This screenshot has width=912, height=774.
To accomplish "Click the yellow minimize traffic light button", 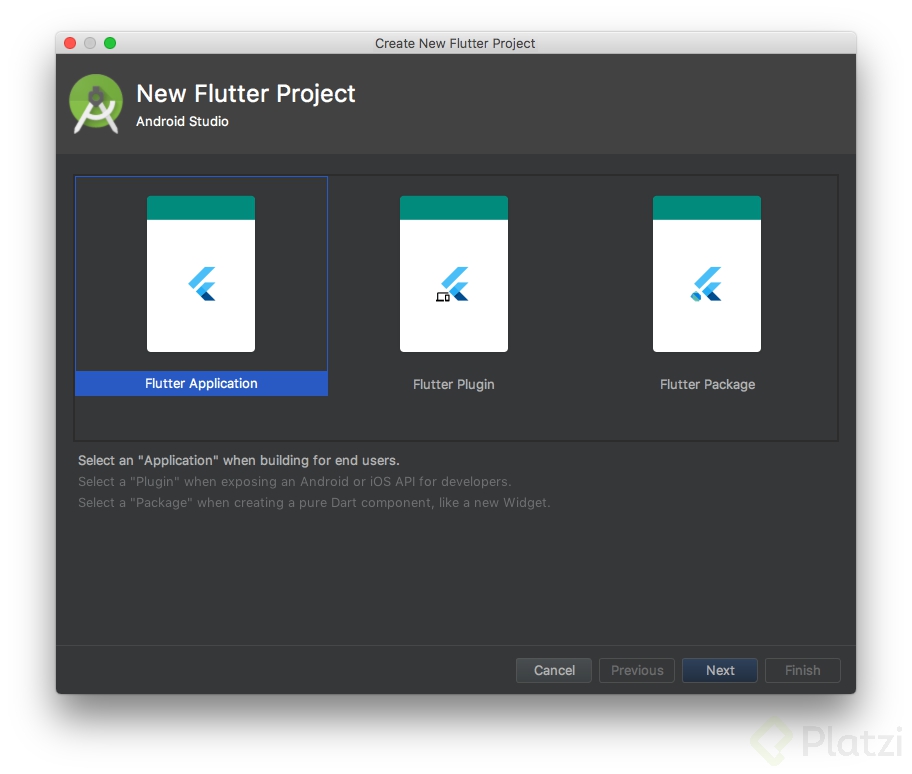I will point(89,43).
